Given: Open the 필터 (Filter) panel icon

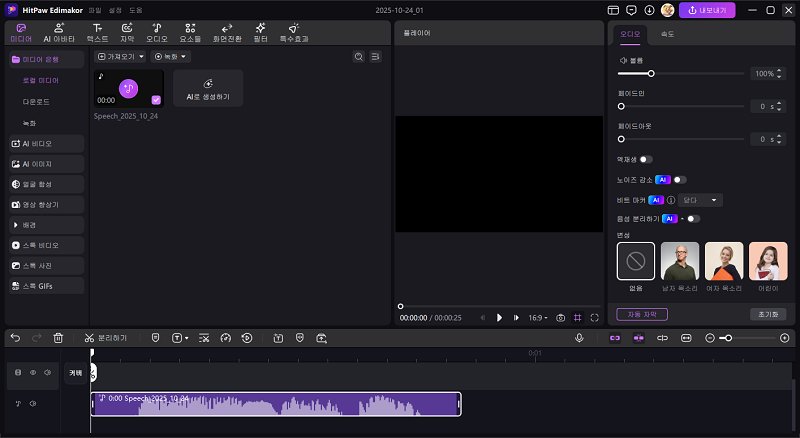Looking at the screenshot, I should pos(260,32).
